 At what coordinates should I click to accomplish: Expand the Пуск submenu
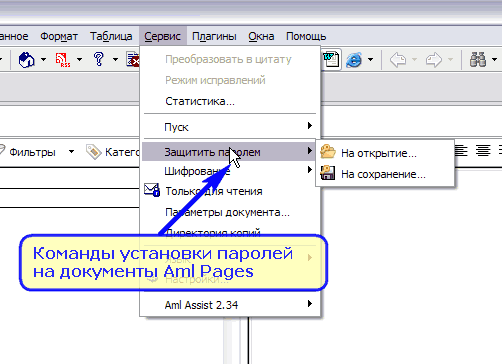coord(229,127)
